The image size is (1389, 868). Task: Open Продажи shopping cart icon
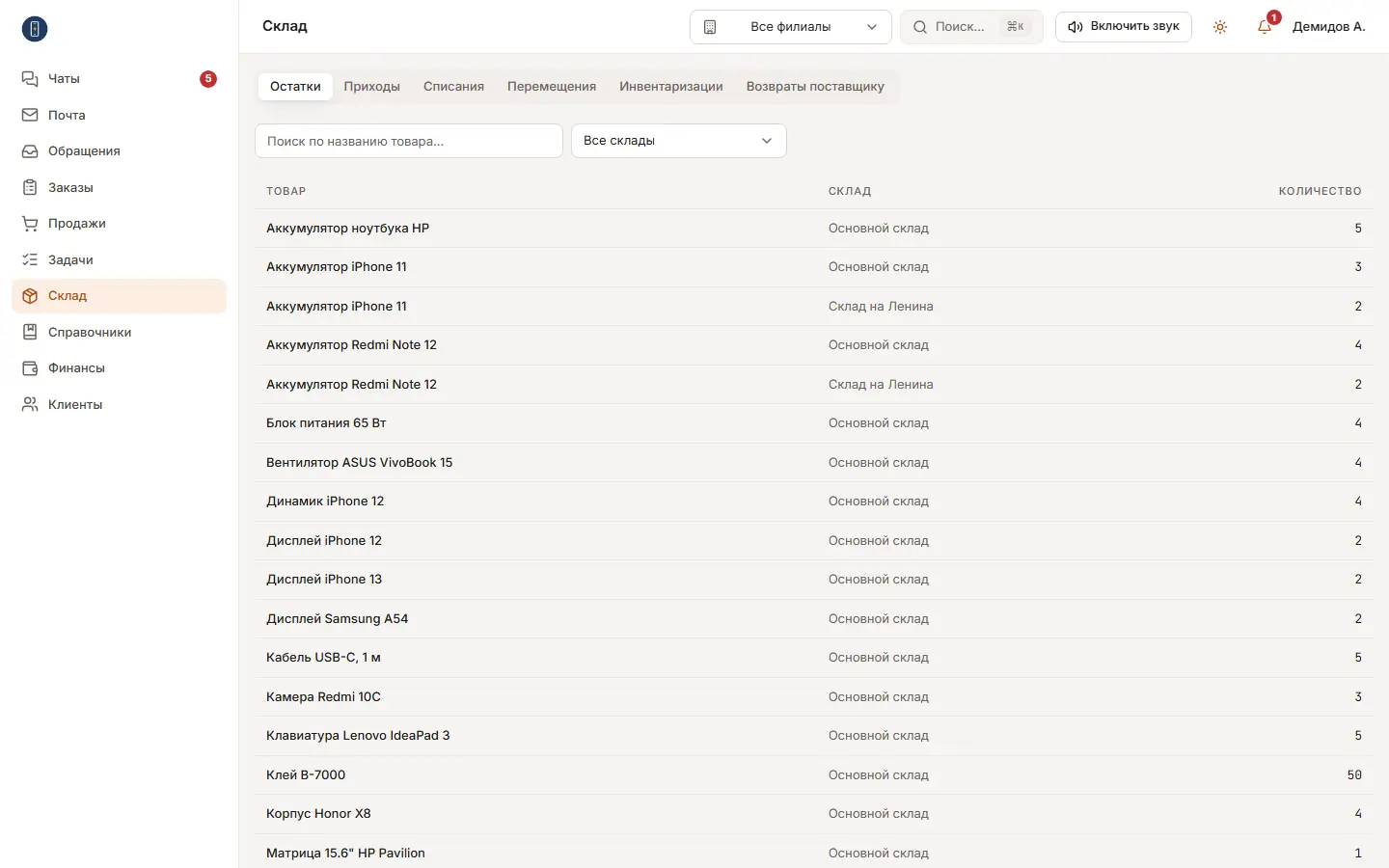(30, 224)
